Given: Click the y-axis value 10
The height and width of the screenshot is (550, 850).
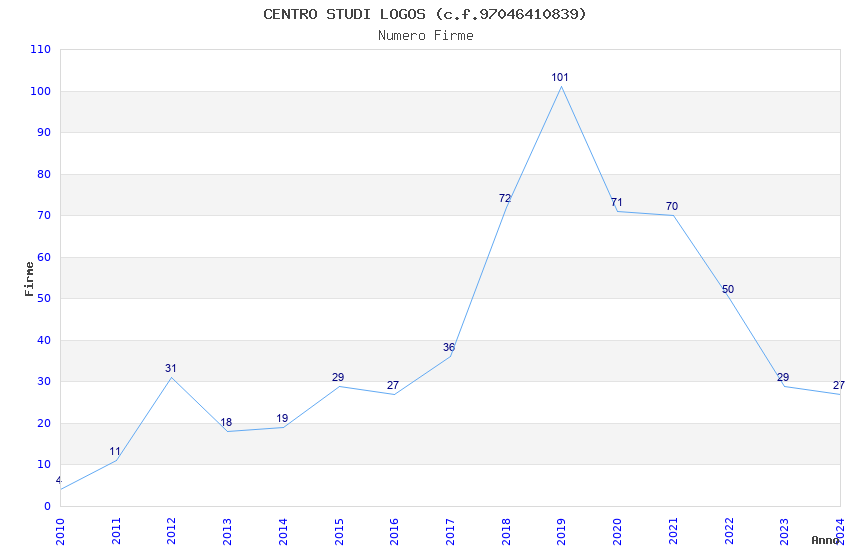Looking at the screenshot, I should tap(44, 464).
